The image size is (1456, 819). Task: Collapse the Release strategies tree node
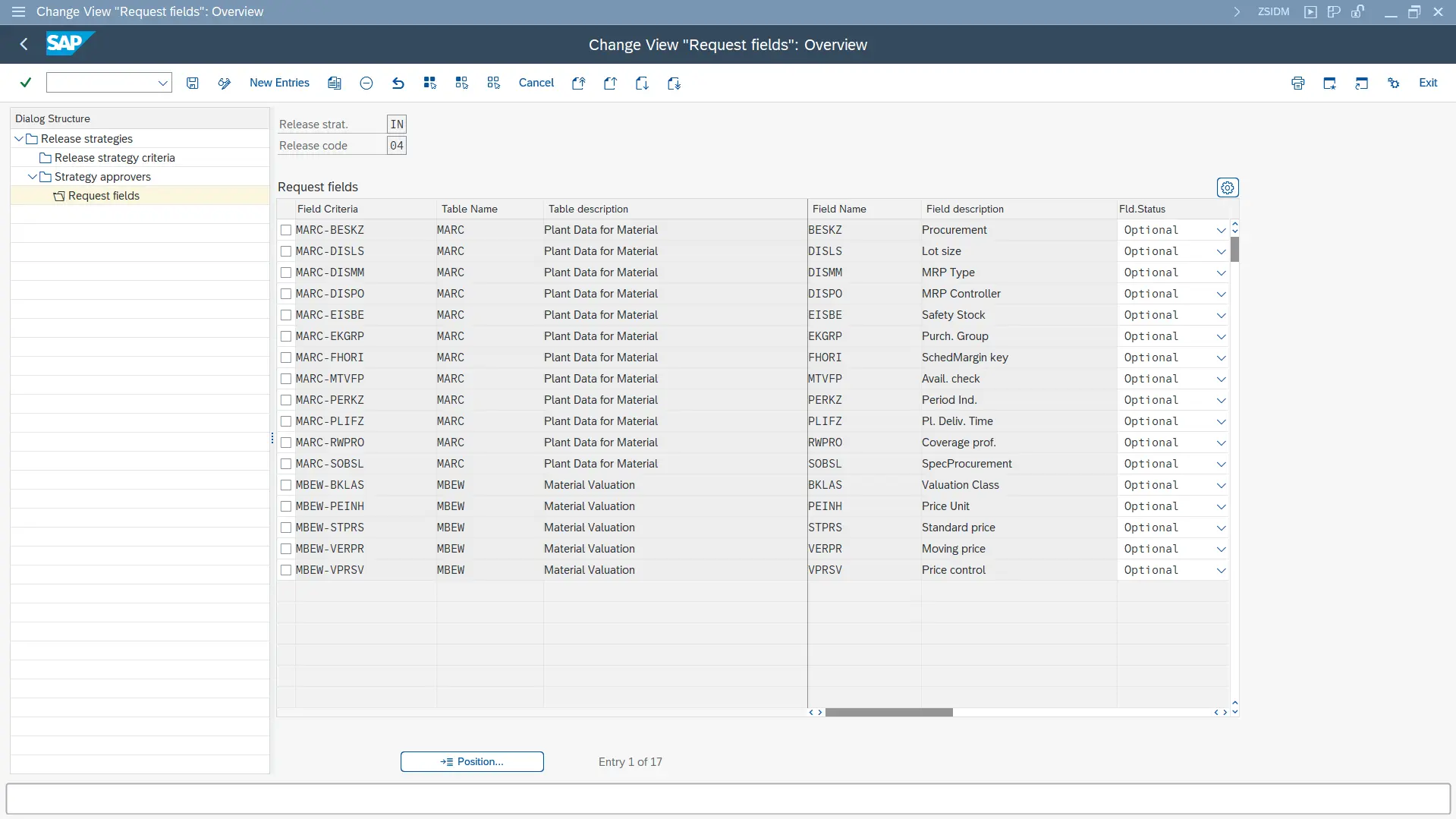coord(19,139)
